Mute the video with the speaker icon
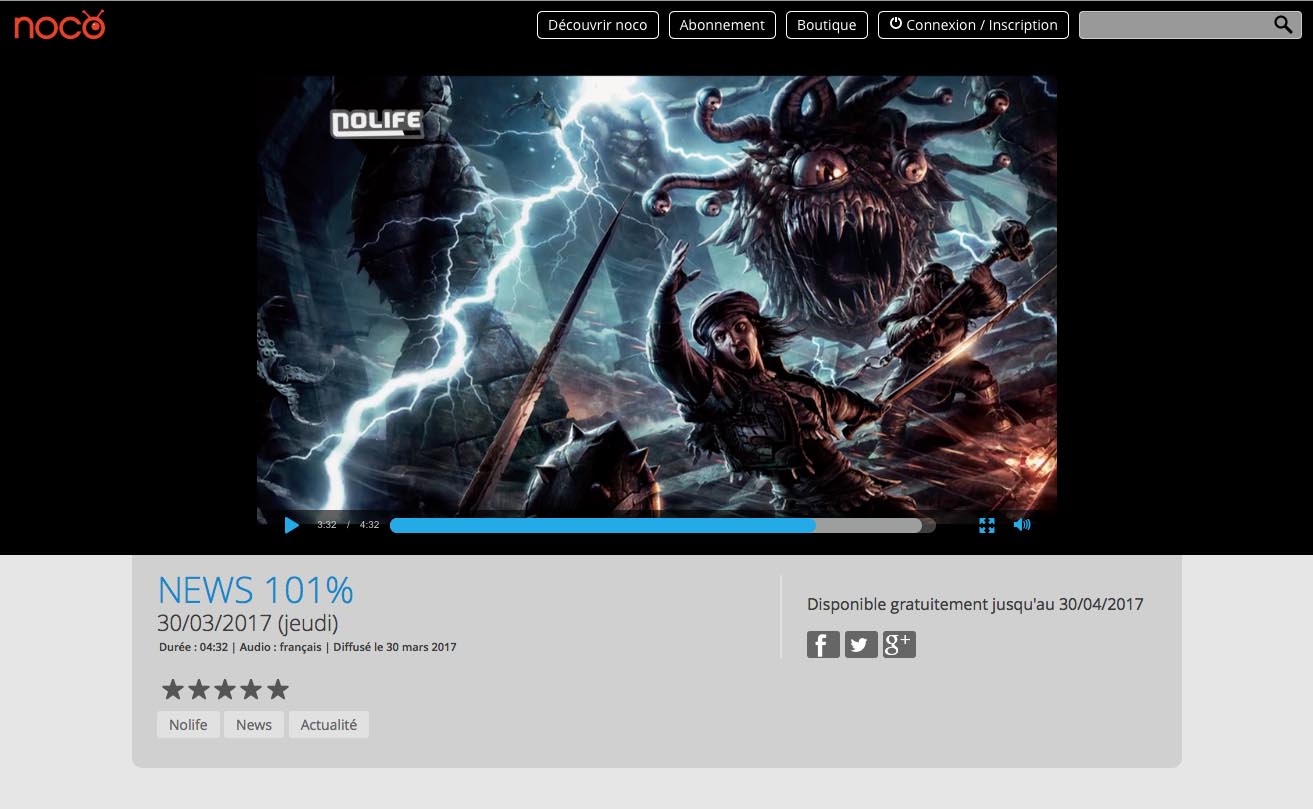 (x=1021, y=525)
